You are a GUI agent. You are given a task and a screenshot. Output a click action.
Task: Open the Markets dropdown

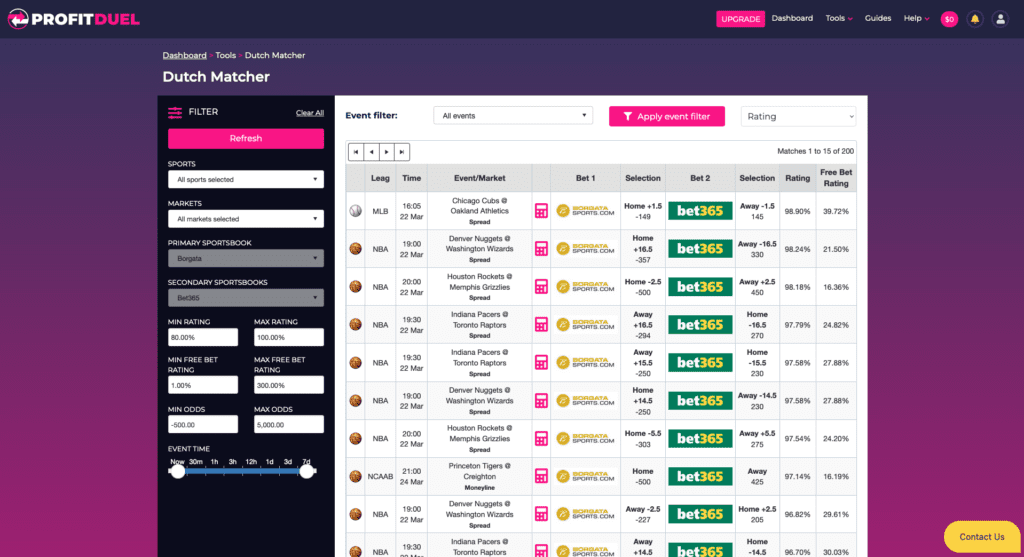point(246,219)
